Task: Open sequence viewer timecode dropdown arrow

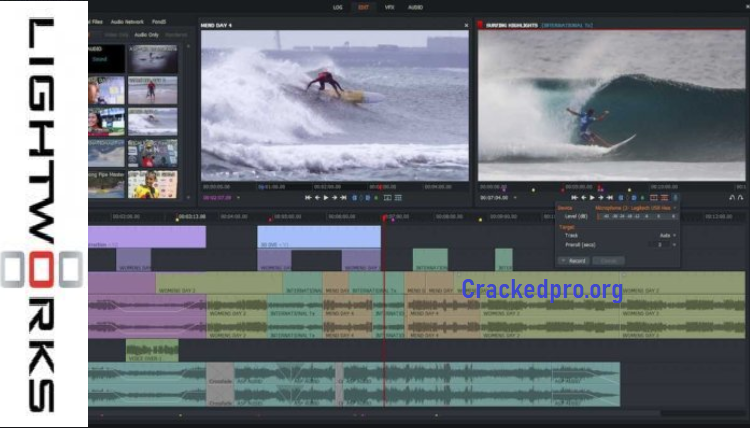Action: pyautogui.click(x=515, y=198)
